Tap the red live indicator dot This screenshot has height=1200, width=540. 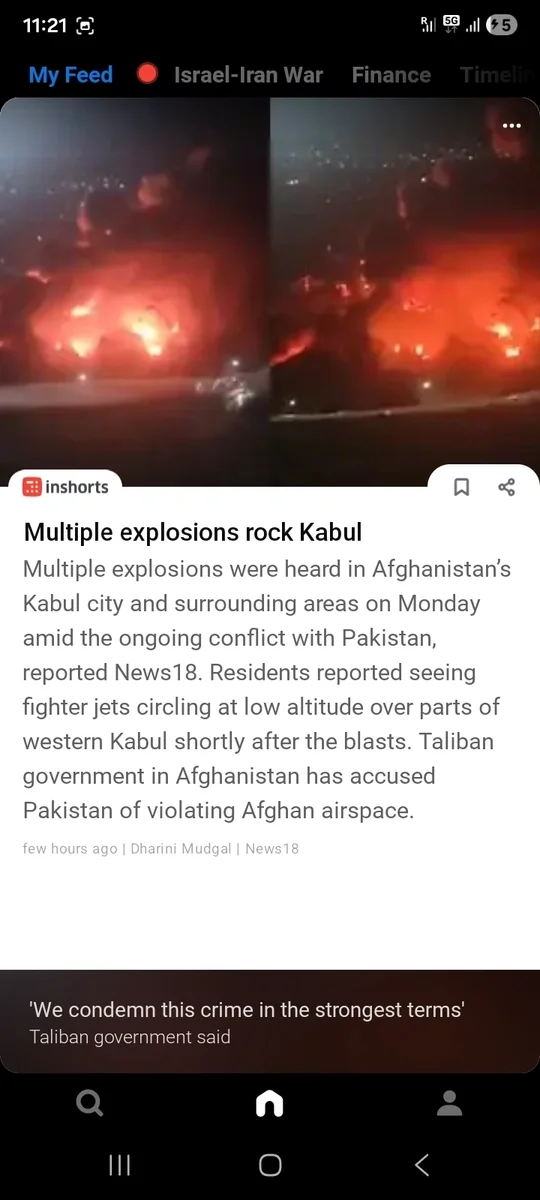[x=148, y=75]
